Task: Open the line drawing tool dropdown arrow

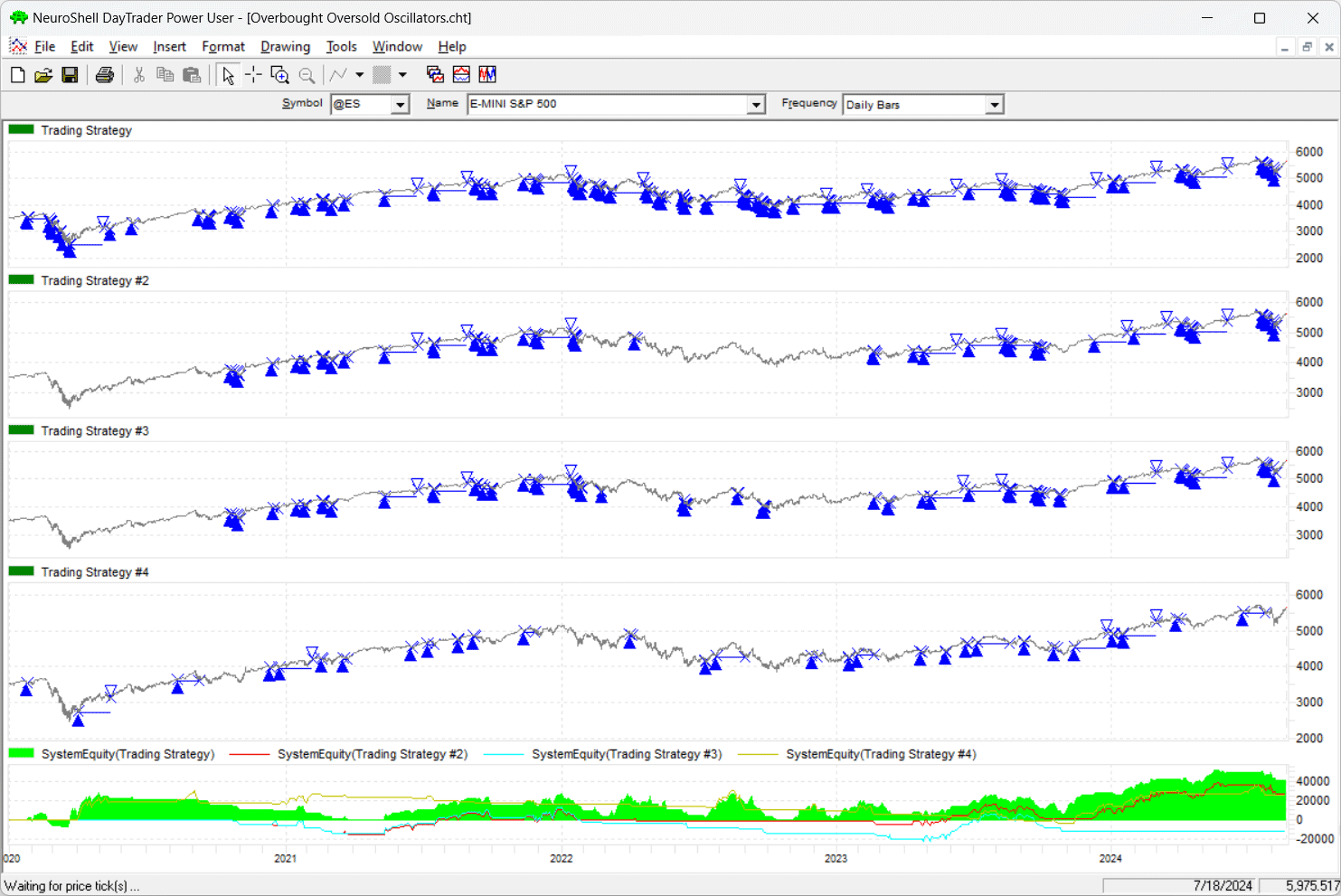Action: point(360,75)
